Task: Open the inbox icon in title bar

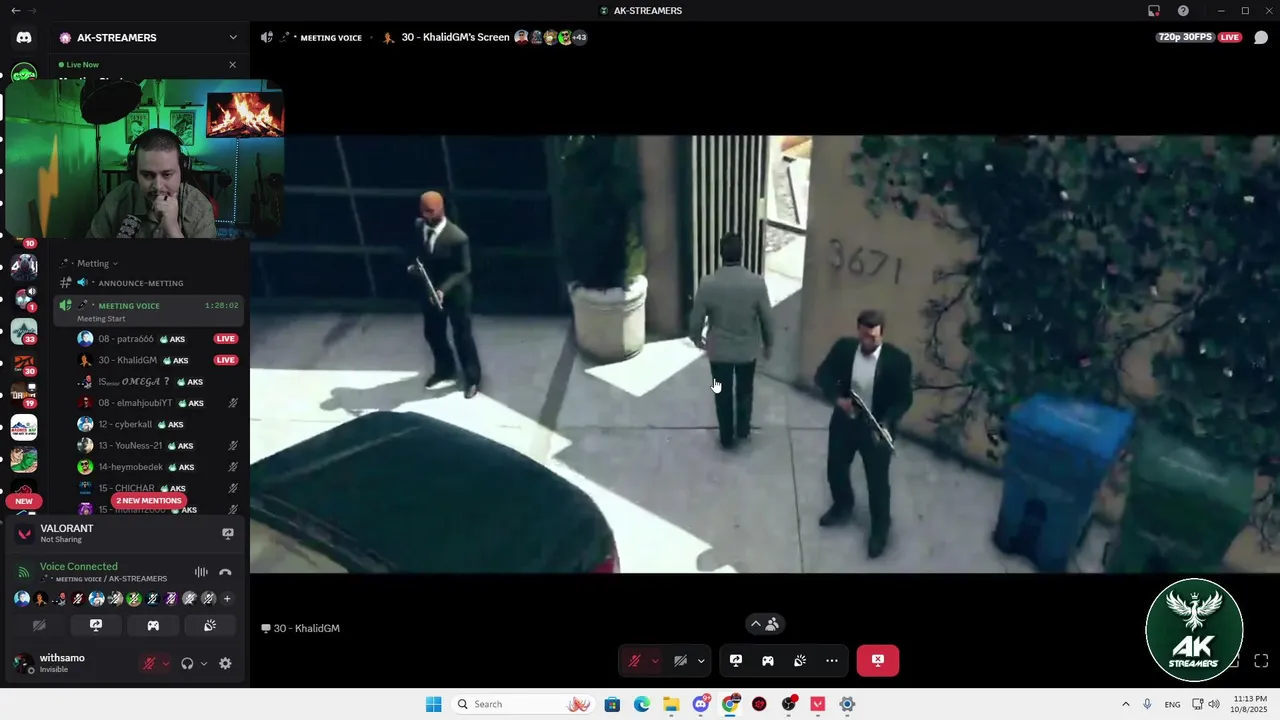Action: (x=1154, y=10)
